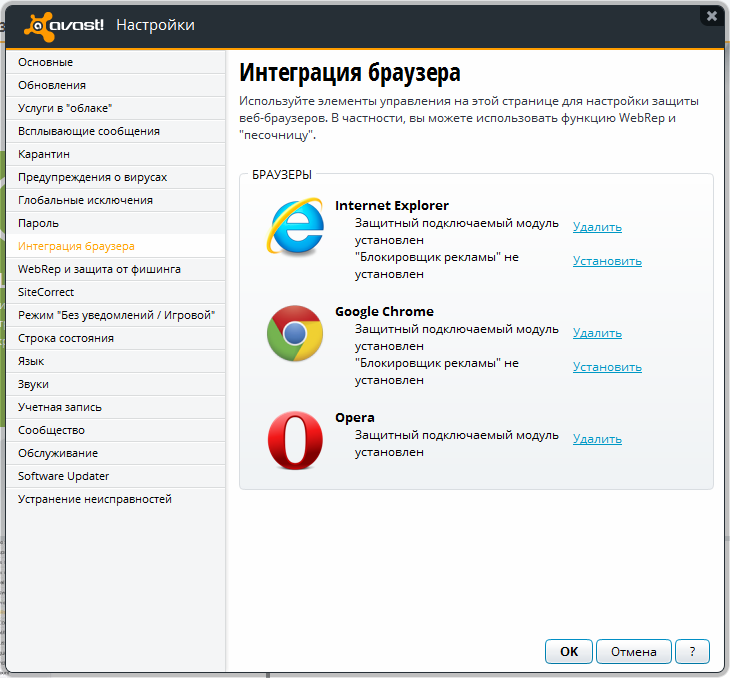Viewport: 730px width, 678px height.
Task: Open the Сообщество section
Action: [116, 430]
